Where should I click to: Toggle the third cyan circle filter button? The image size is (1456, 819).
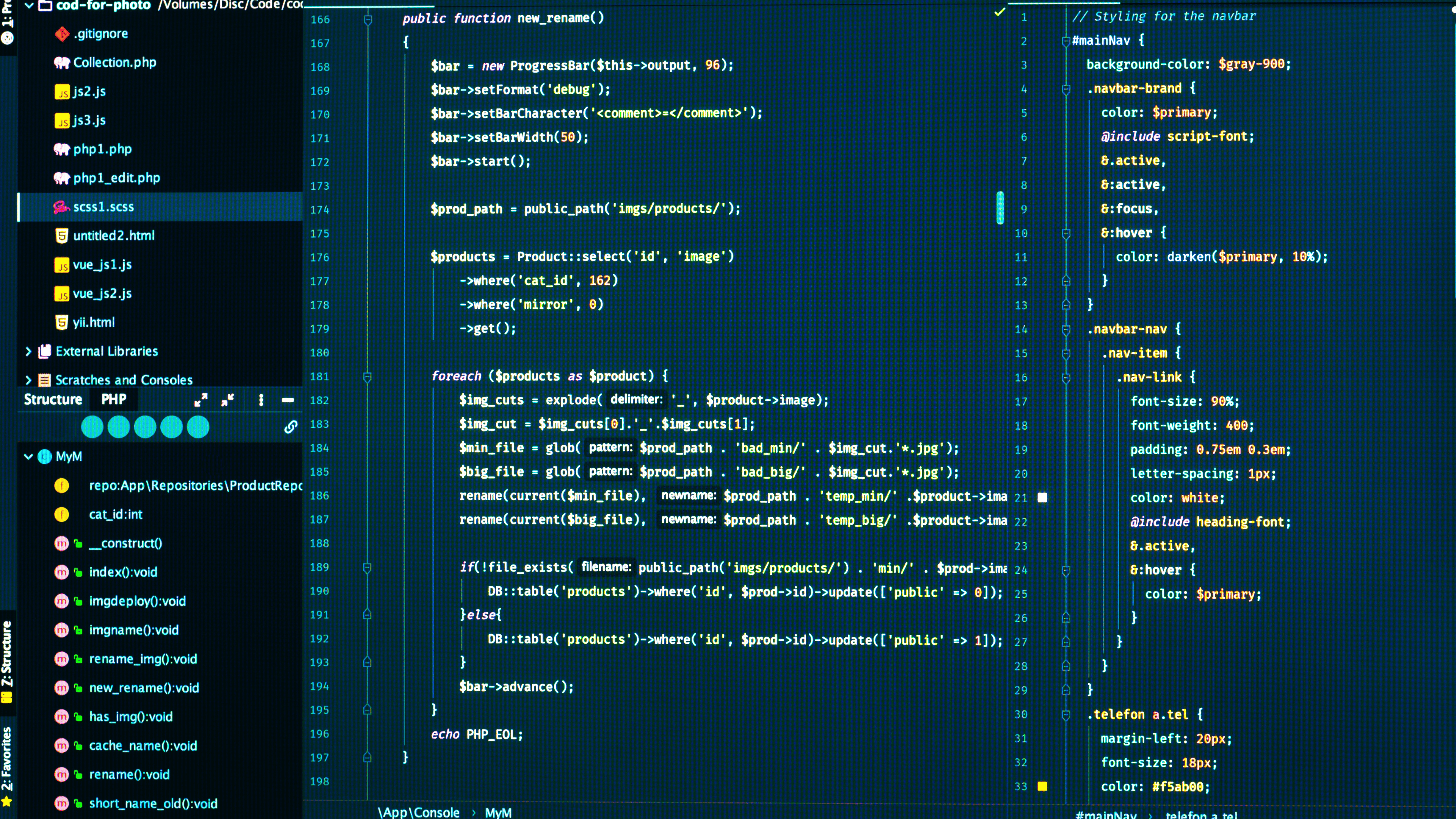[x=145, y=427]
